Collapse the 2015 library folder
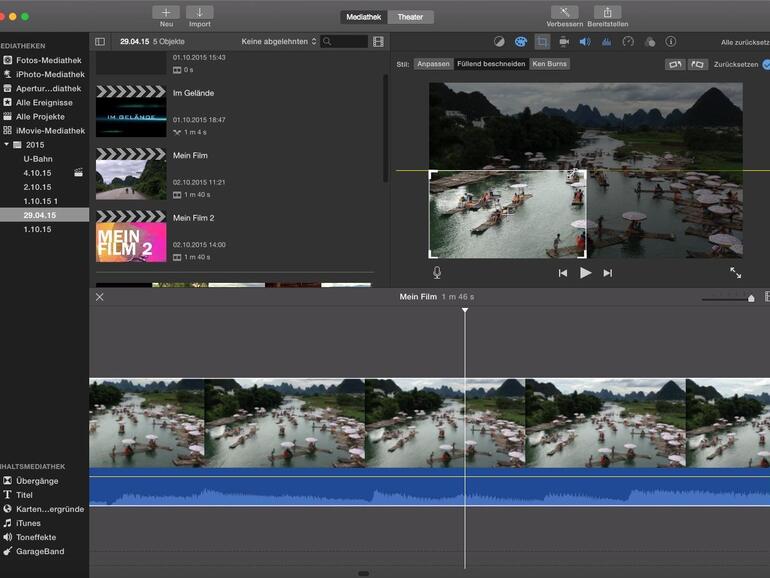770x578 pixels. point(6,145)
